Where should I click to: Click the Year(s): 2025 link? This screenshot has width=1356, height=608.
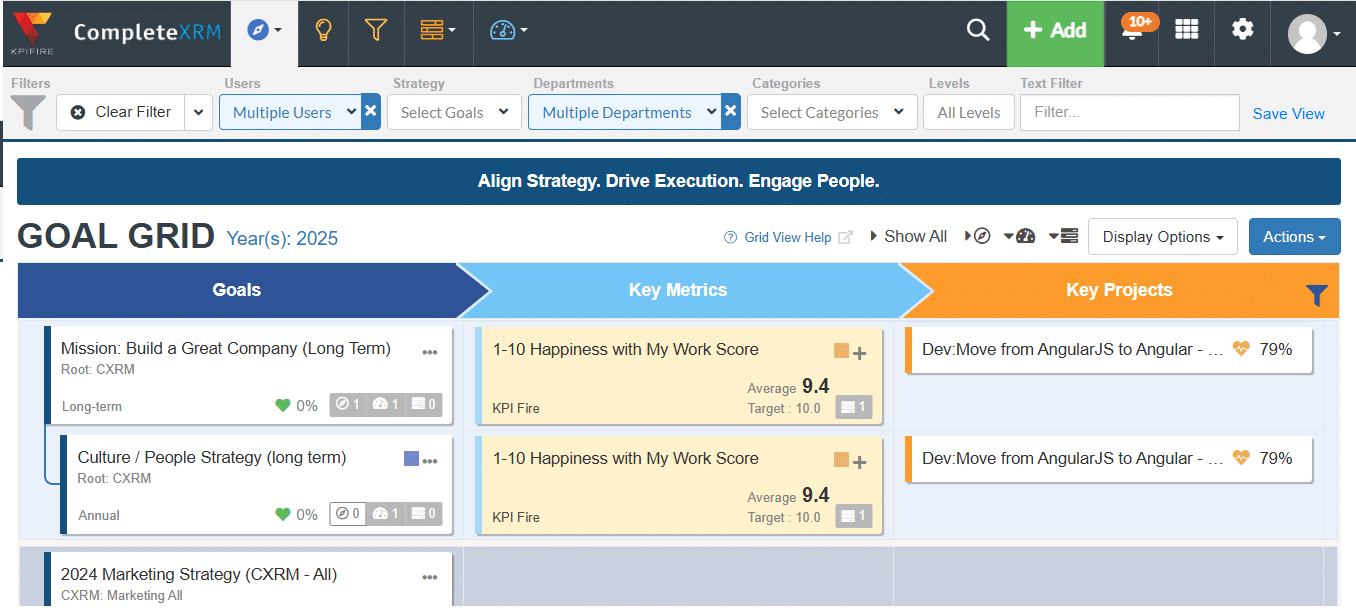282,238
